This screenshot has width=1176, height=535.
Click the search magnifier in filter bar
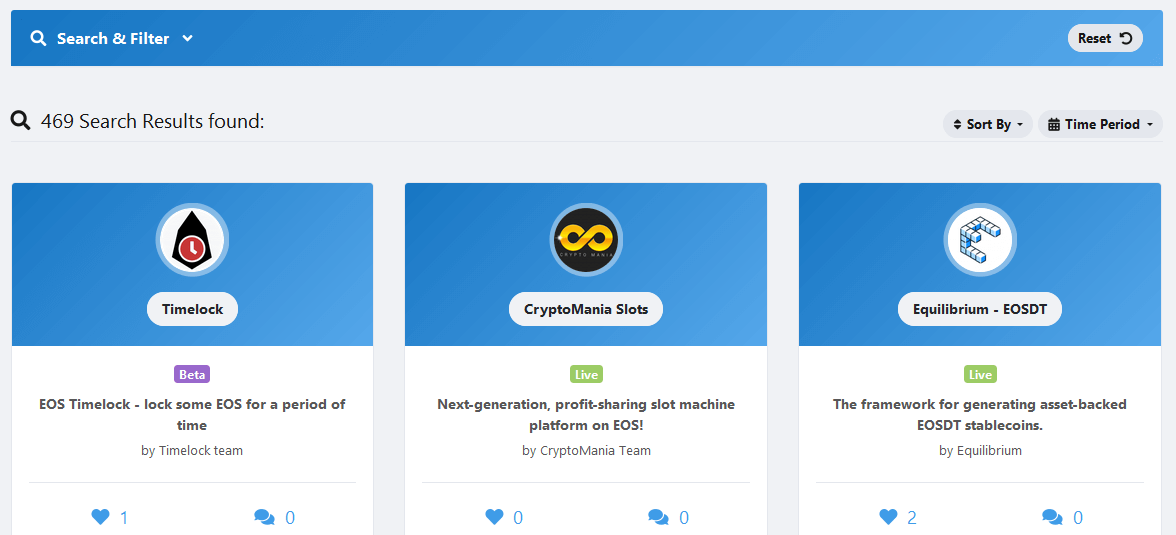point(39,39)
